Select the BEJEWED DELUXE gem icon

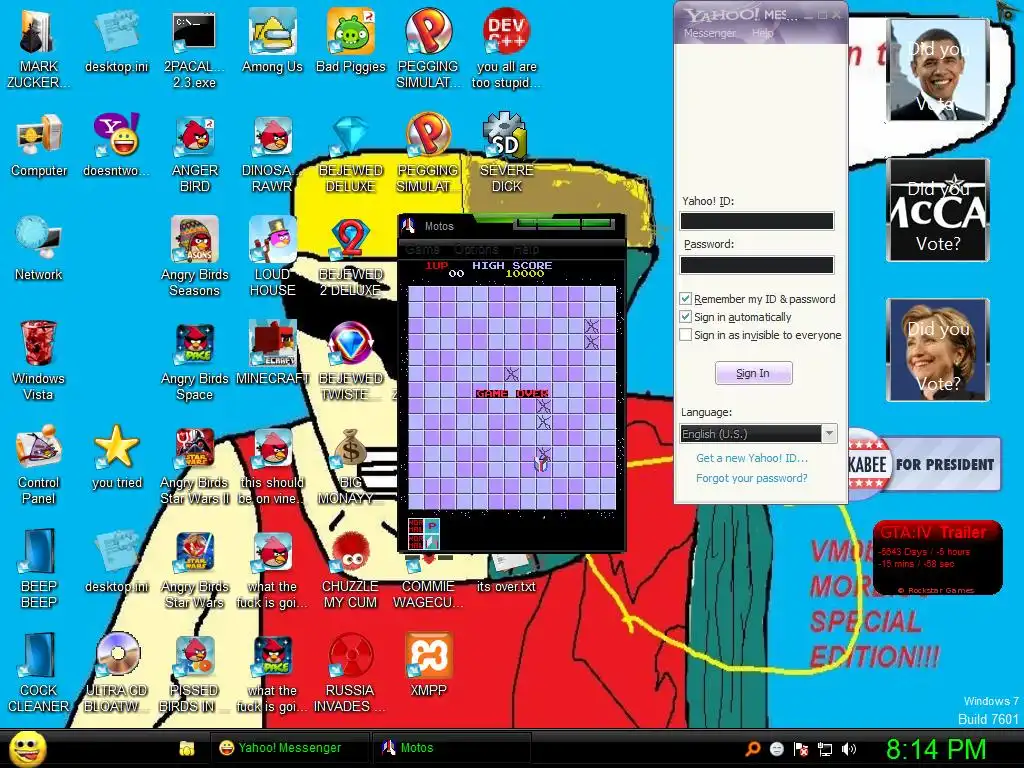351,153
